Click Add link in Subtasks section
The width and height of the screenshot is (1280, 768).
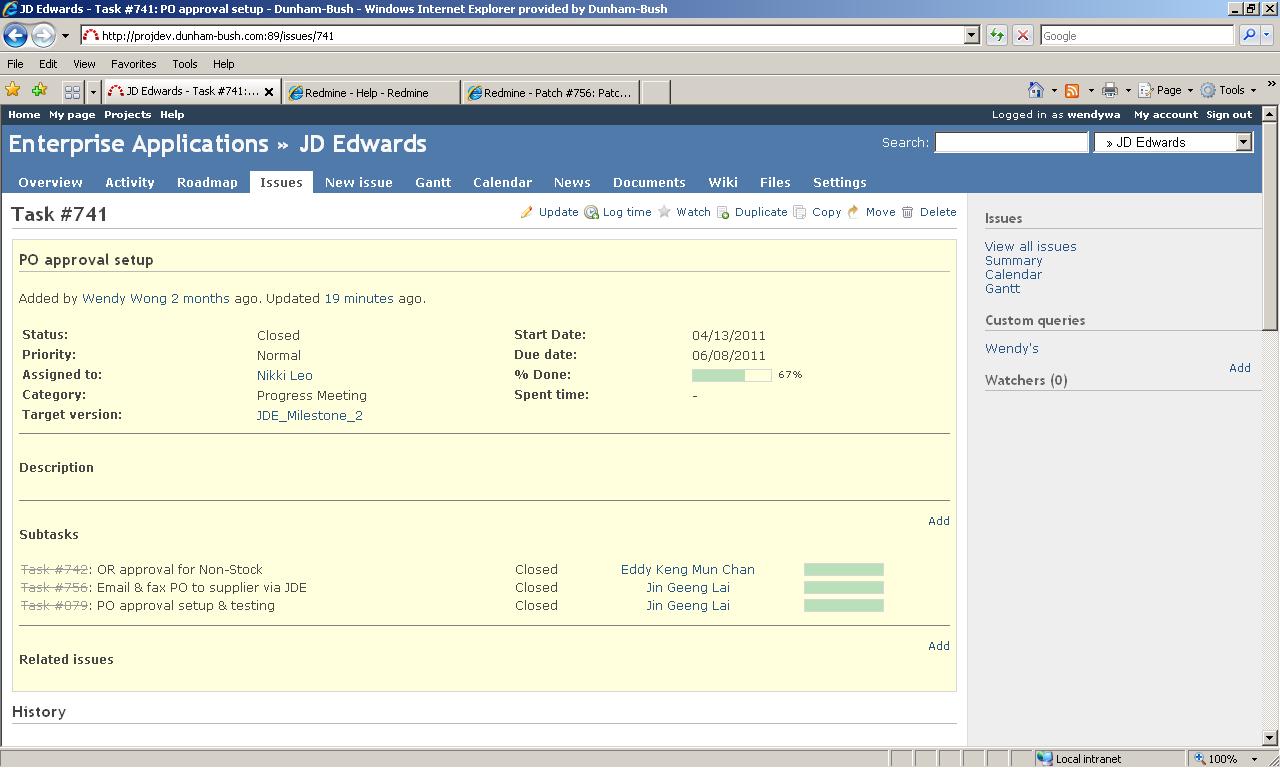pyautogui.click(x=938, y=521)
